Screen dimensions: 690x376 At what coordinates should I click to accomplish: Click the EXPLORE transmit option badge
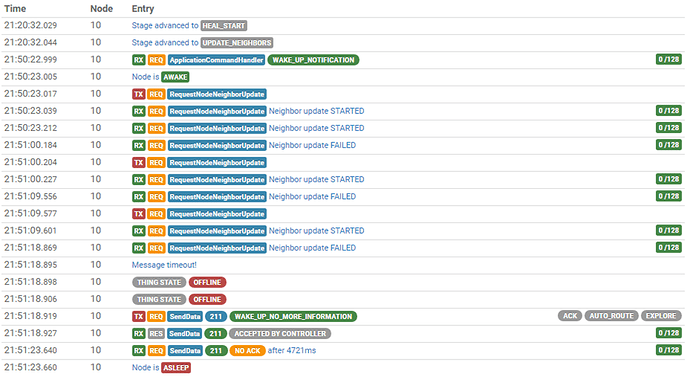click(x=661, y=316)
